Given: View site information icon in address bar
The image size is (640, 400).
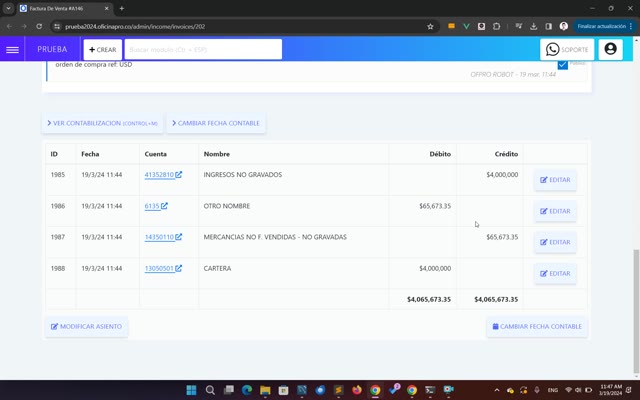Looking at the screenshot, I should 57,27.
